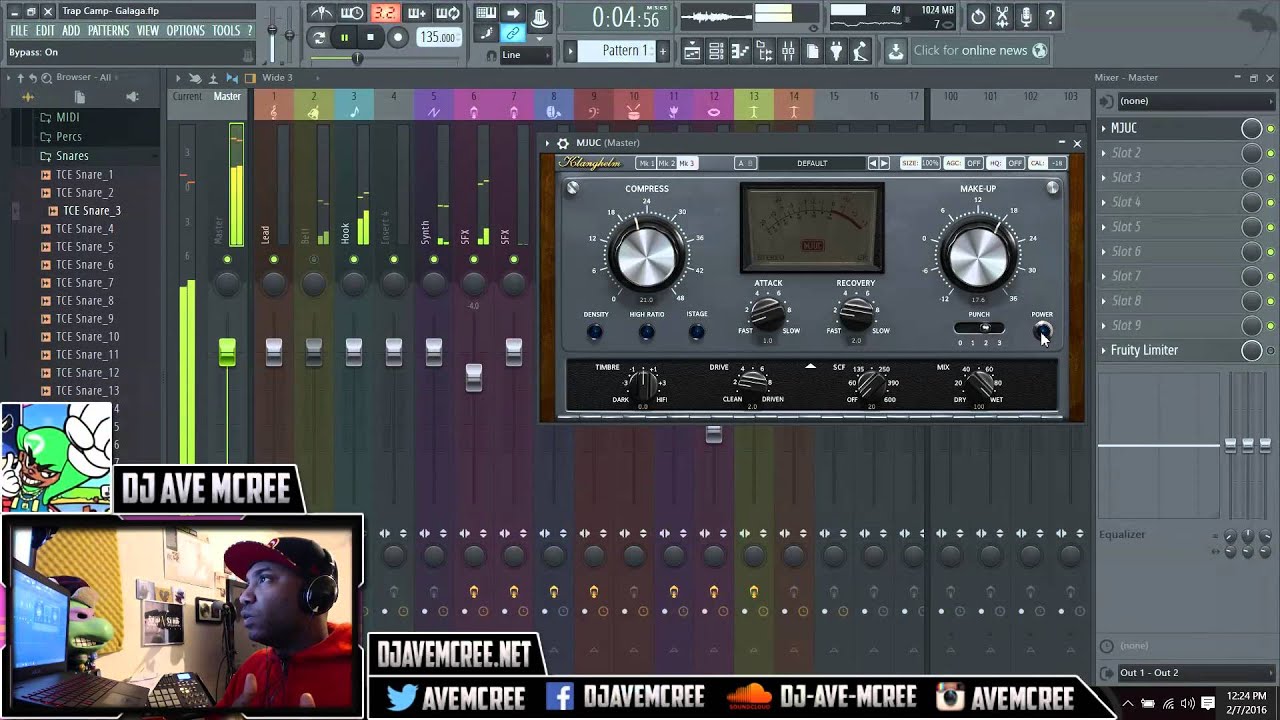
Task: Click the pause playback button
Action: point(344,38)
